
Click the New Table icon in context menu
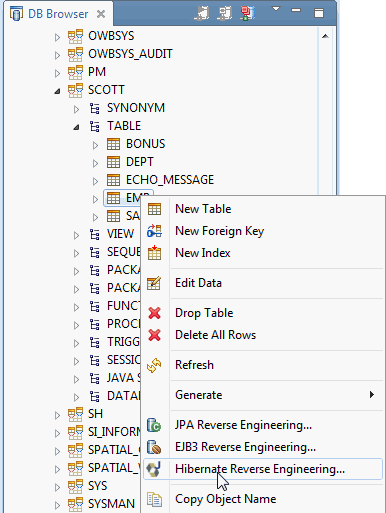pyautogui.click(x=154, y=209)
